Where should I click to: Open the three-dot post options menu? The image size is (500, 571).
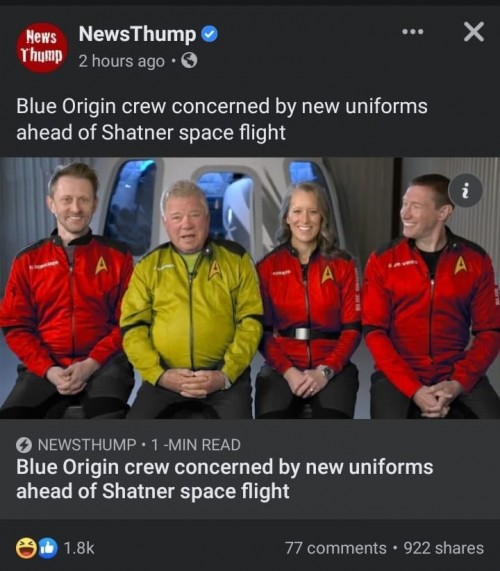click(413, 32)
